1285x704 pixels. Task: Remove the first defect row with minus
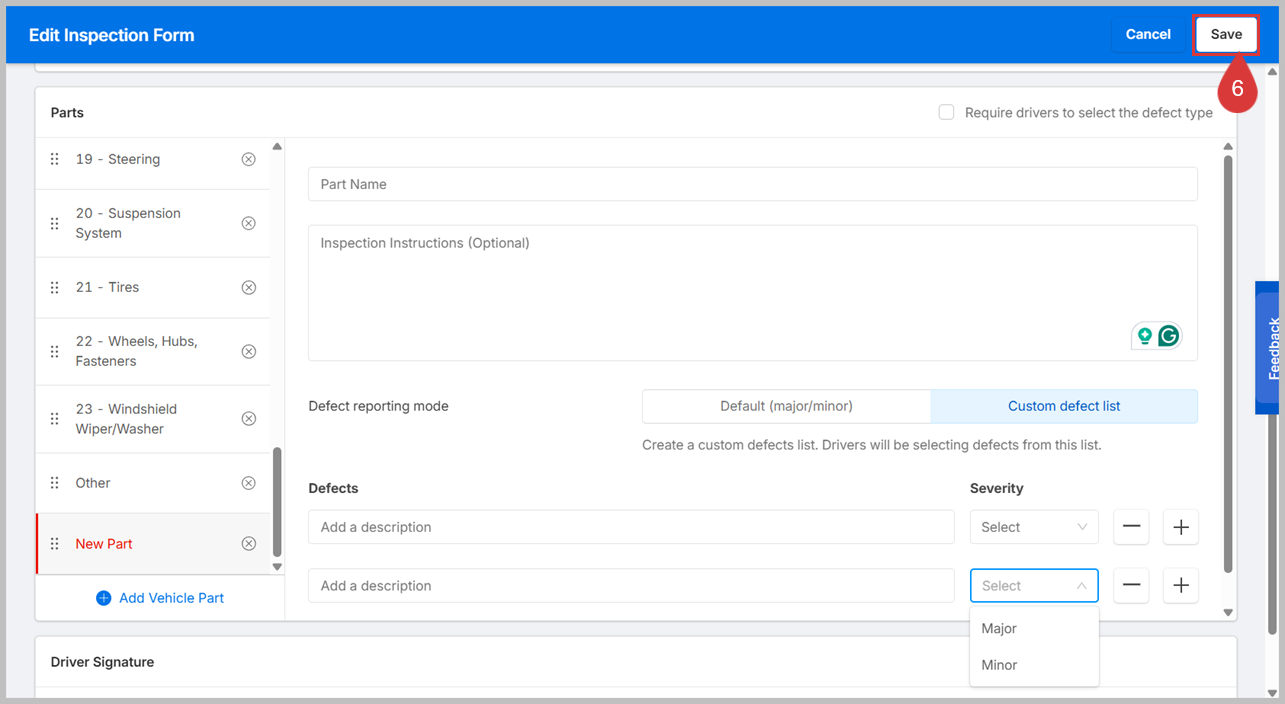tap(1131, 527)
